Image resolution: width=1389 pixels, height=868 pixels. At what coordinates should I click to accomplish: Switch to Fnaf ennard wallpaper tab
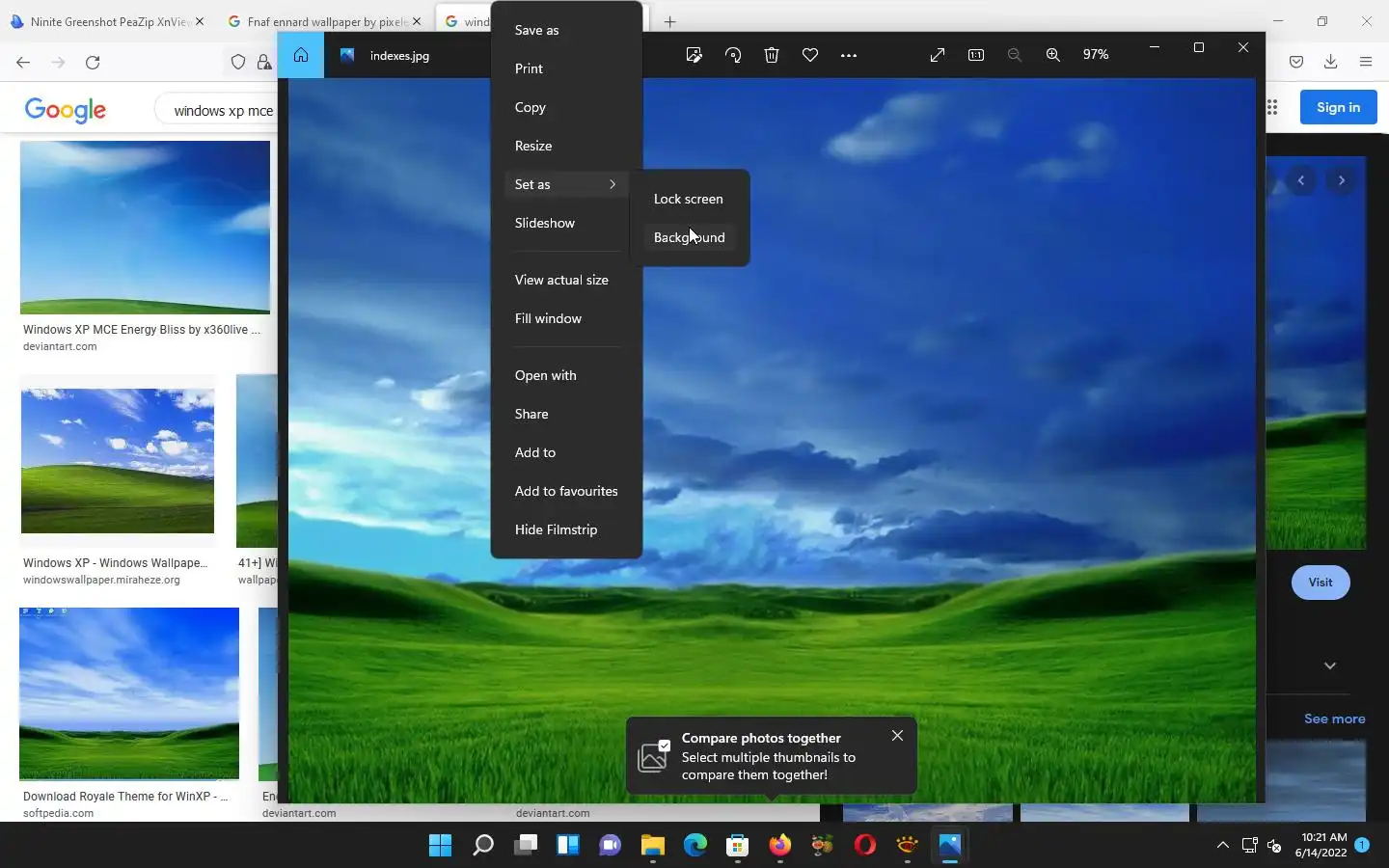pyautogui.click(x=326, y=21)
